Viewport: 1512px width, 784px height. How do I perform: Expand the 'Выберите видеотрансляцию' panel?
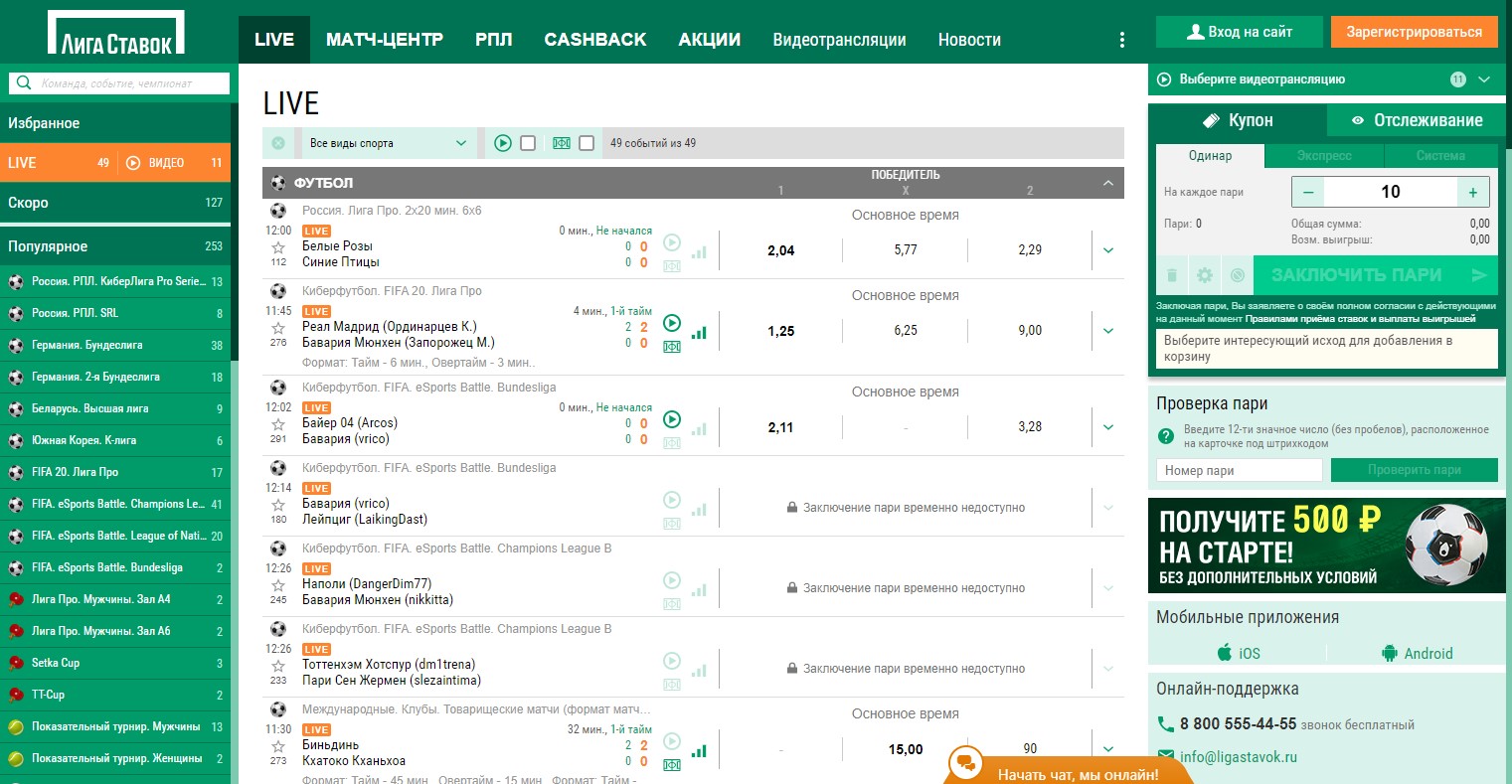point(1484,79)
